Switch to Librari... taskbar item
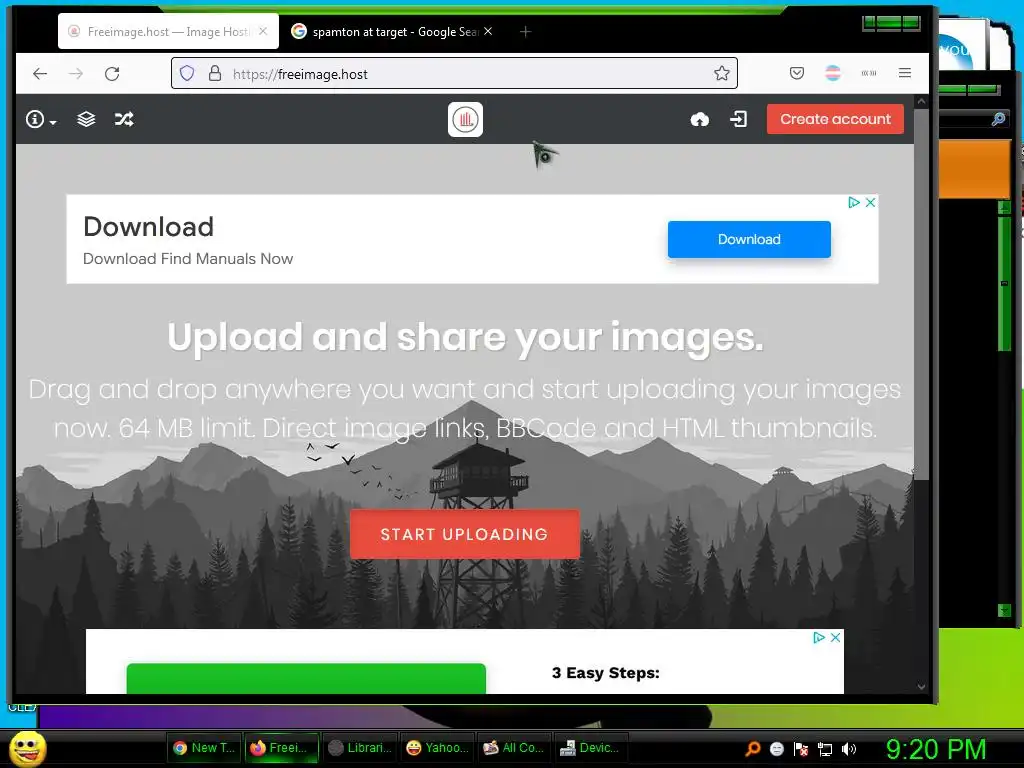Image resolution: width=1024 pixels, height=768 pixels. (359, 748)
